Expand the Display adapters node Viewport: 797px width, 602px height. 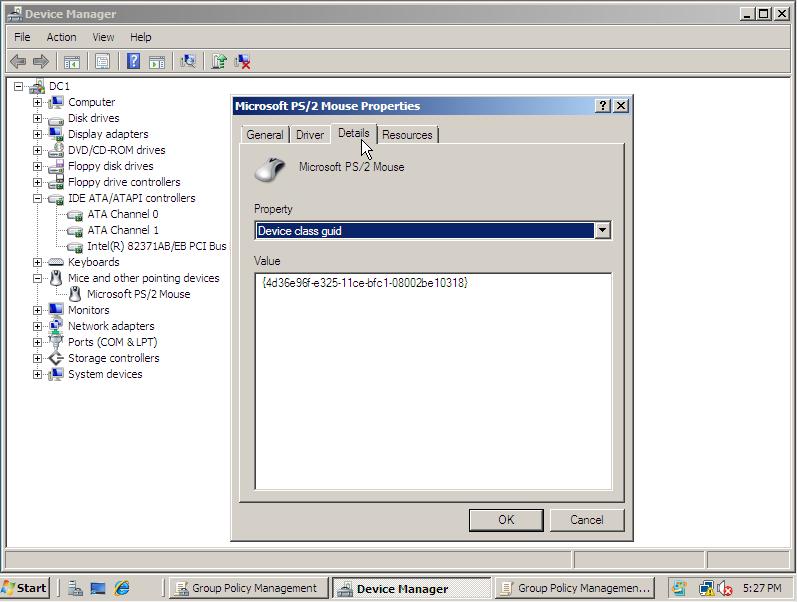37,134
